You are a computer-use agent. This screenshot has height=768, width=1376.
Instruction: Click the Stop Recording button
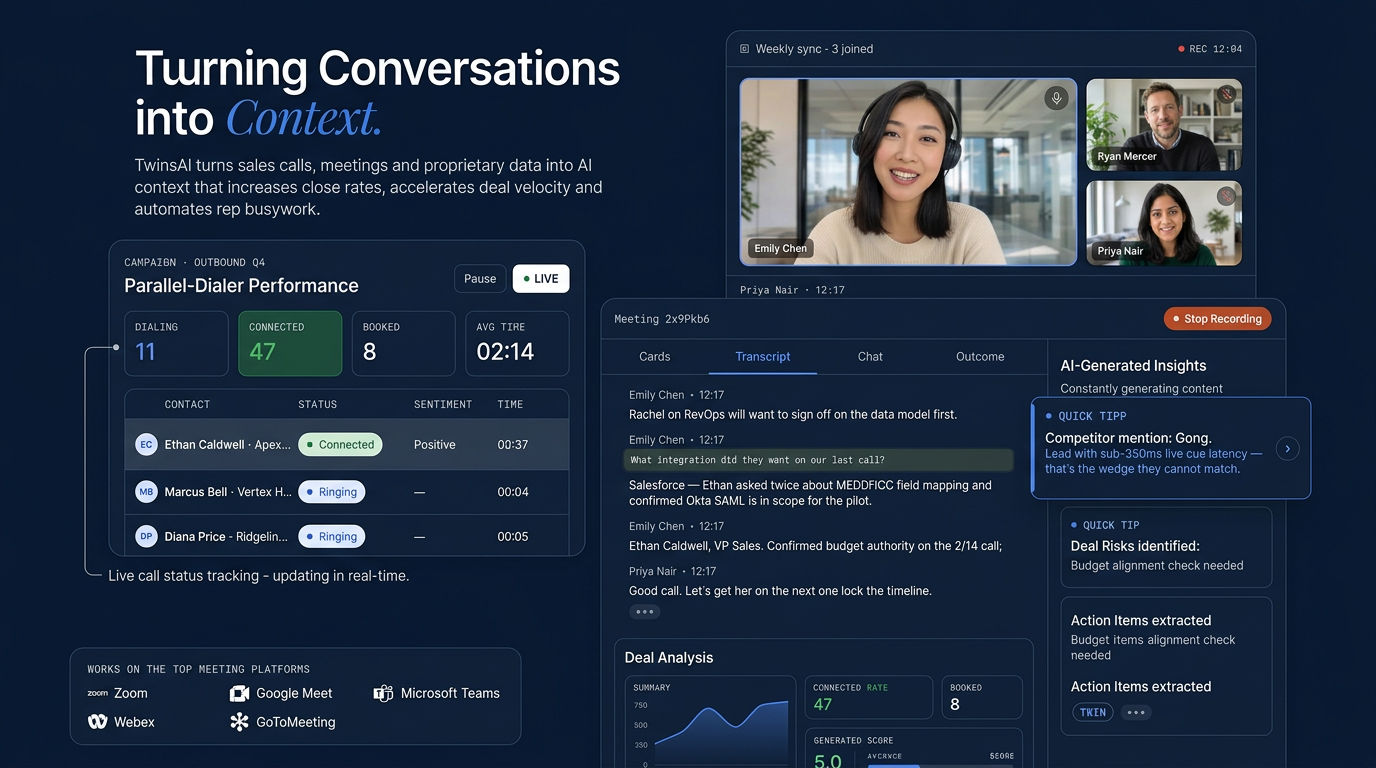(x=1218, y=319)
